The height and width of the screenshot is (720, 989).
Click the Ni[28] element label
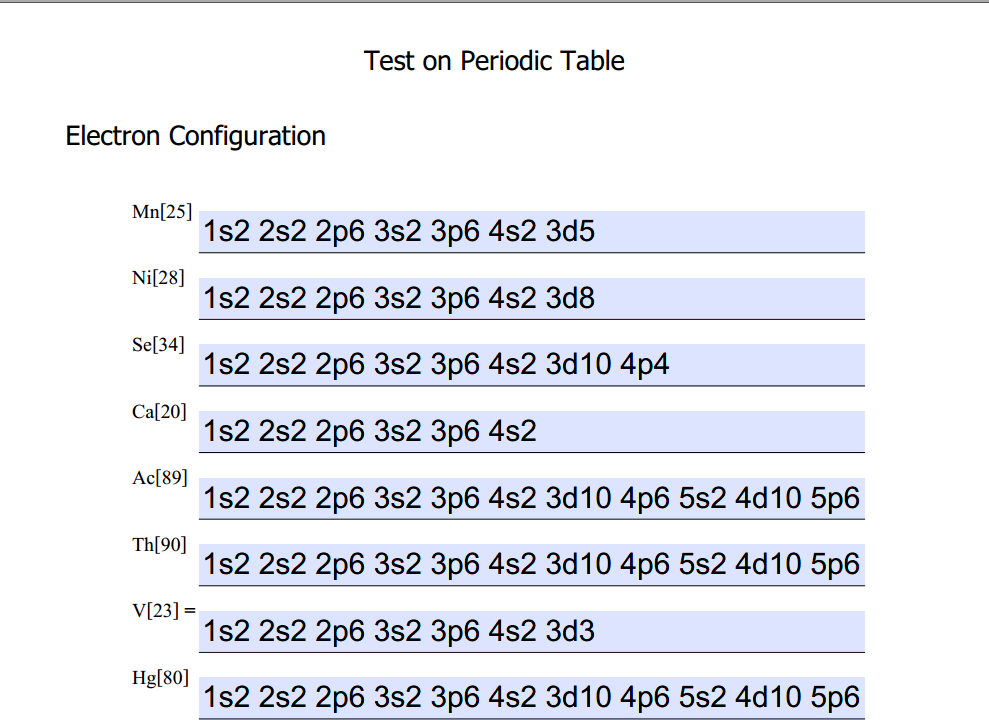(x=158, y=278)
